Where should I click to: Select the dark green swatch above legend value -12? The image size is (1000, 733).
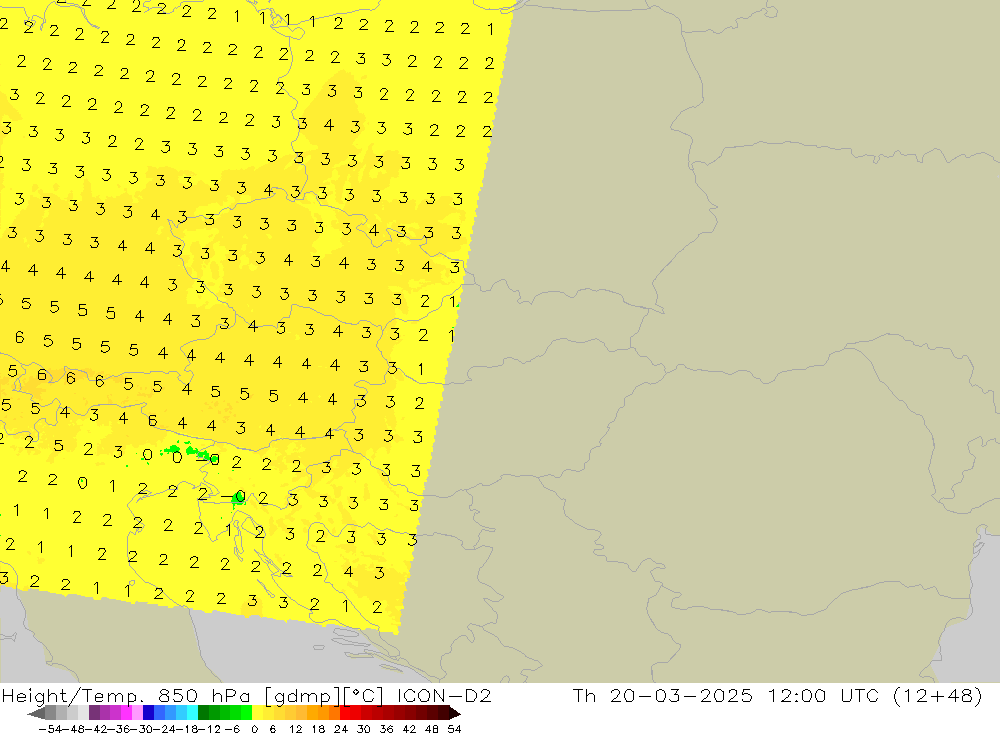coord(203,713)
